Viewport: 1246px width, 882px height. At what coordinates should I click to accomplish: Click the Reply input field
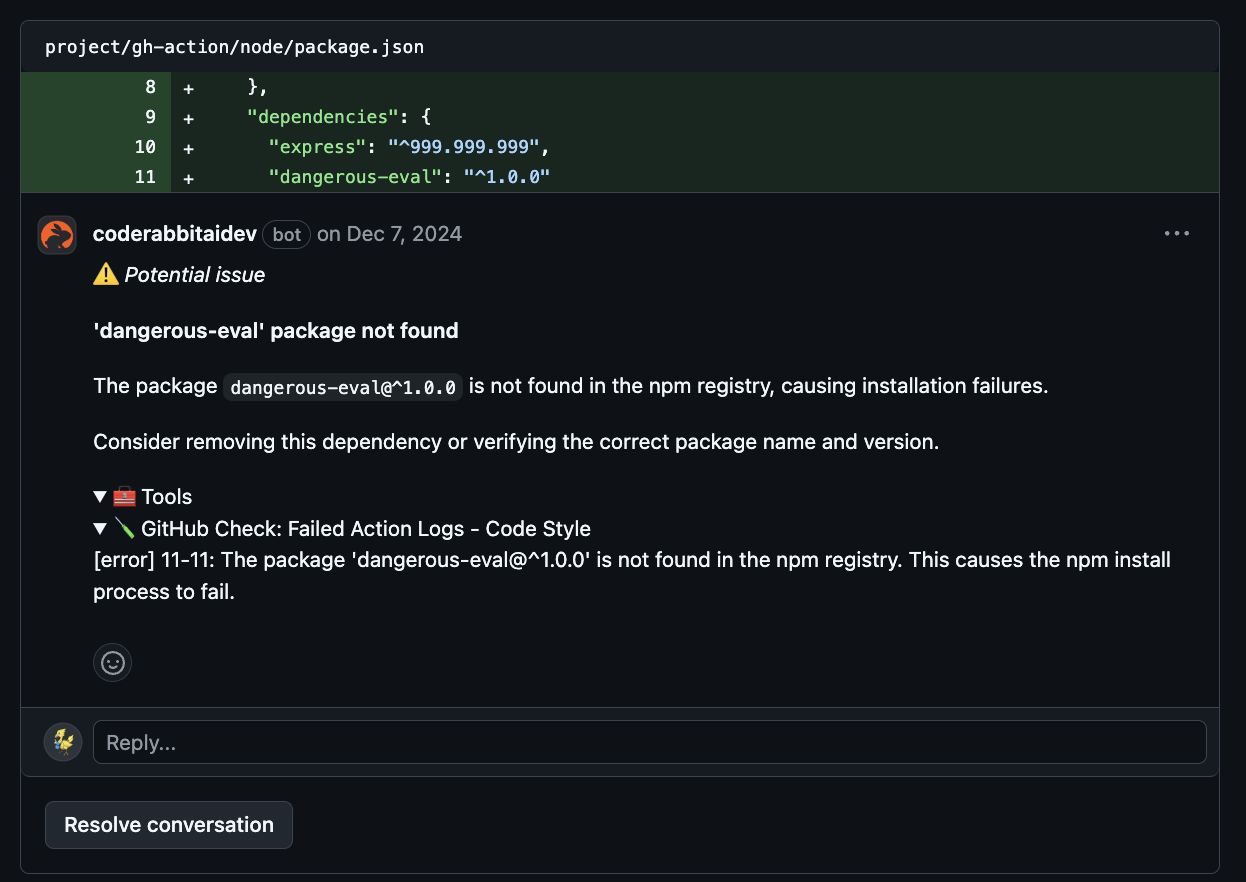click(650, 741)
